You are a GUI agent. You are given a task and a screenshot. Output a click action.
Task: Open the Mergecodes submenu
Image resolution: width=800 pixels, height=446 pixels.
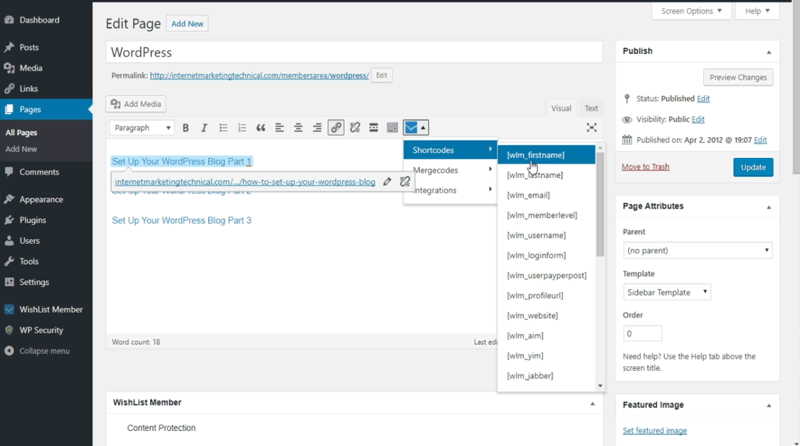tap(450, 170)
